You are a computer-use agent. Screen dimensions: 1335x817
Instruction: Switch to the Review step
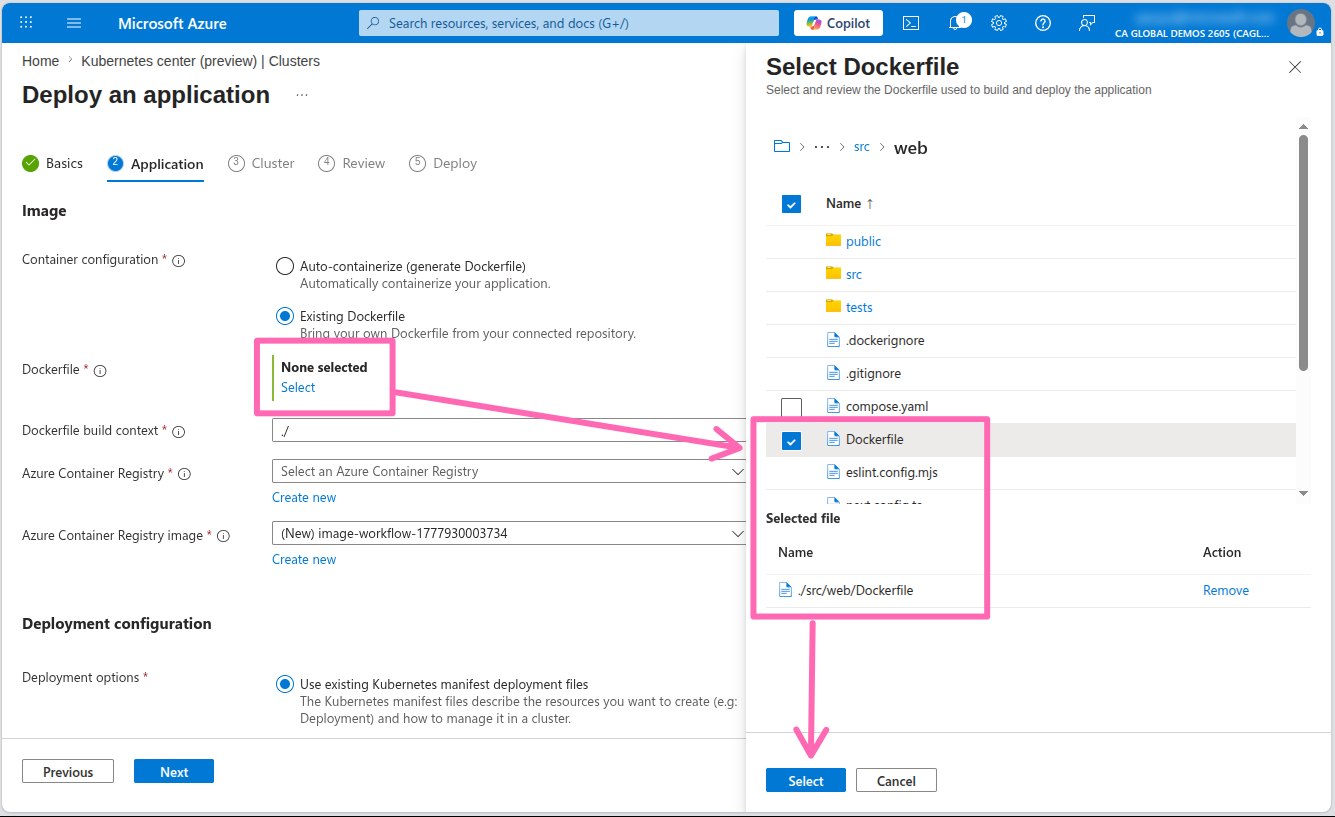(352, 163)
